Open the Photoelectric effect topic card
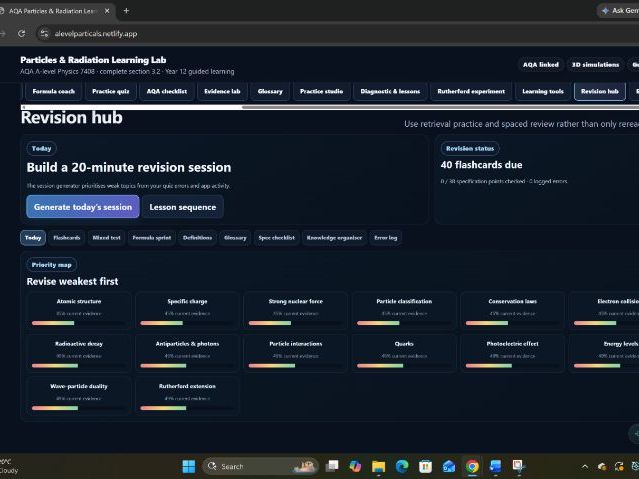This screenshot has height=479, width=639. click(512, 353)
